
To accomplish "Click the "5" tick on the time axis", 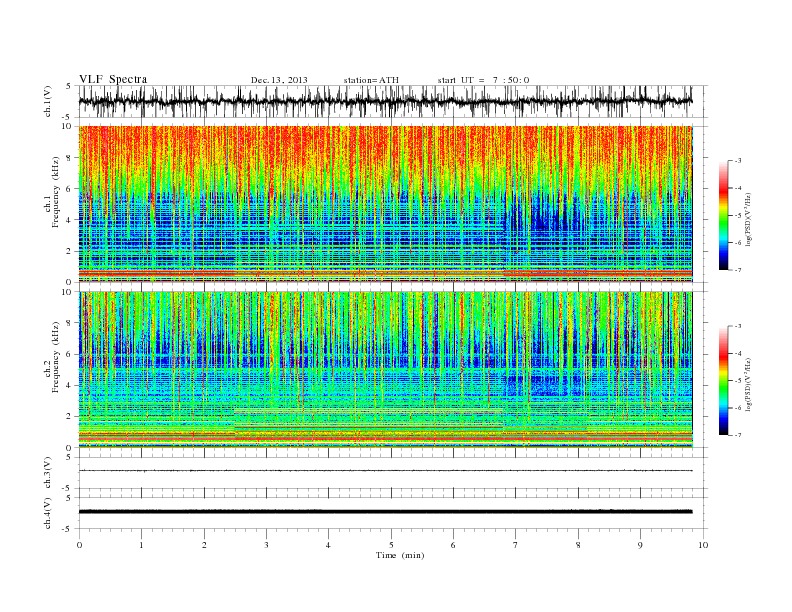I will (391, 545).
